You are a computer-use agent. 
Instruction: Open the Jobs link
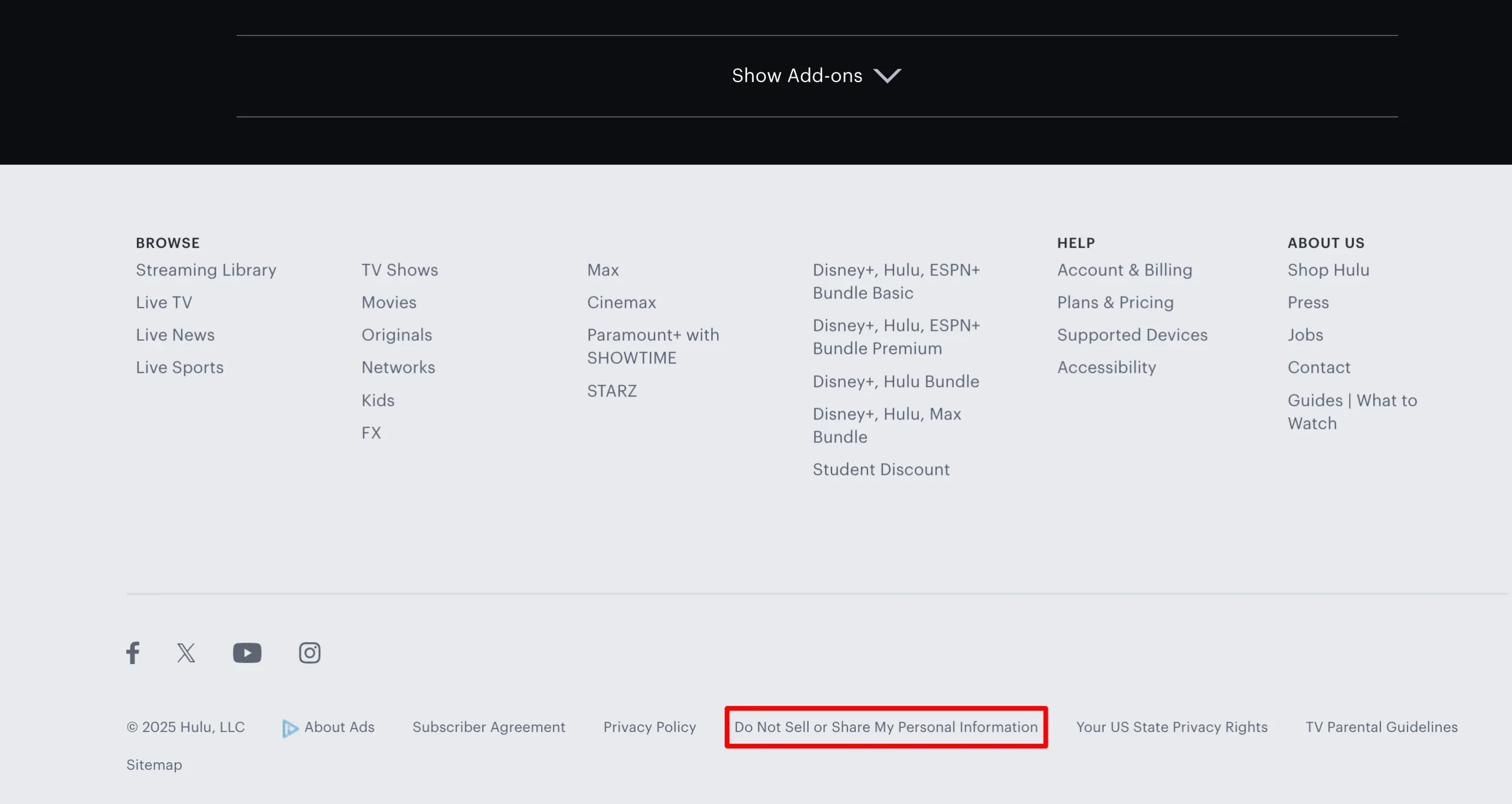pos(1305,335)
